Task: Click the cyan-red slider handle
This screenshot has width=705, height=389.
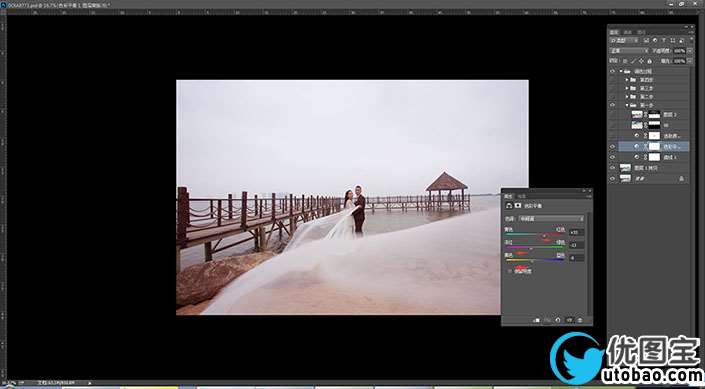Action: (x=544, y=236)
